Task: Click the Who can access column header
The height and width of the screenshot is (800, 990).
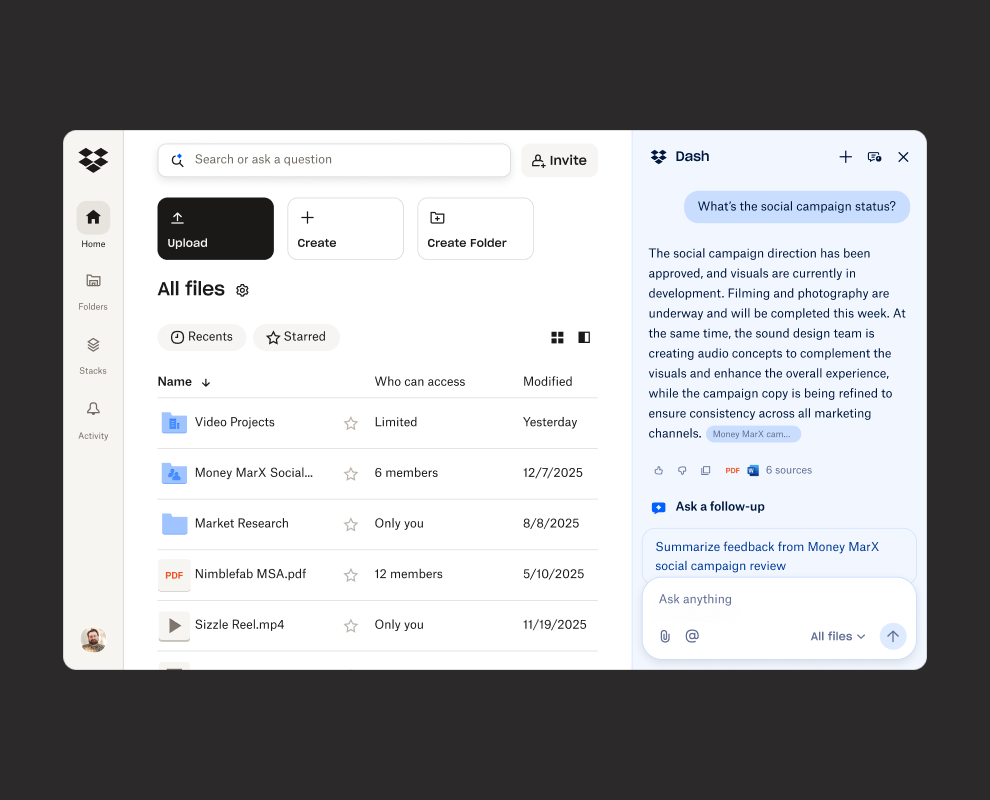Action: pos(420,381)
